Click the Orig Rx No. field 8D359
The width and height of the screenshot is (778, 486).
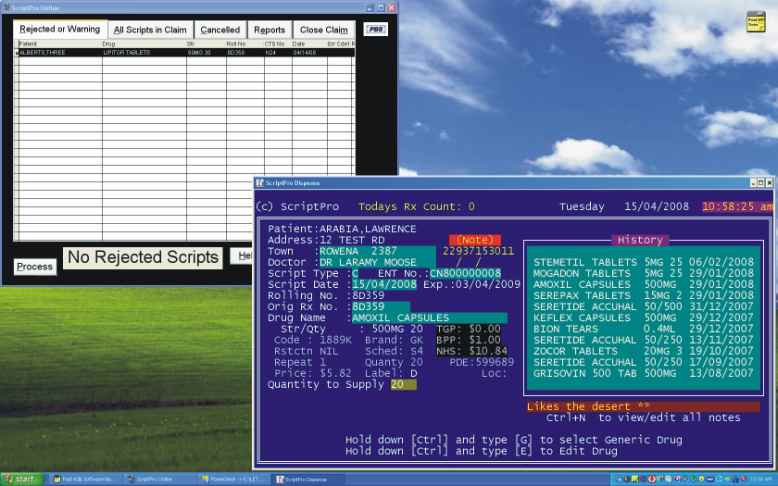[381, 307]
